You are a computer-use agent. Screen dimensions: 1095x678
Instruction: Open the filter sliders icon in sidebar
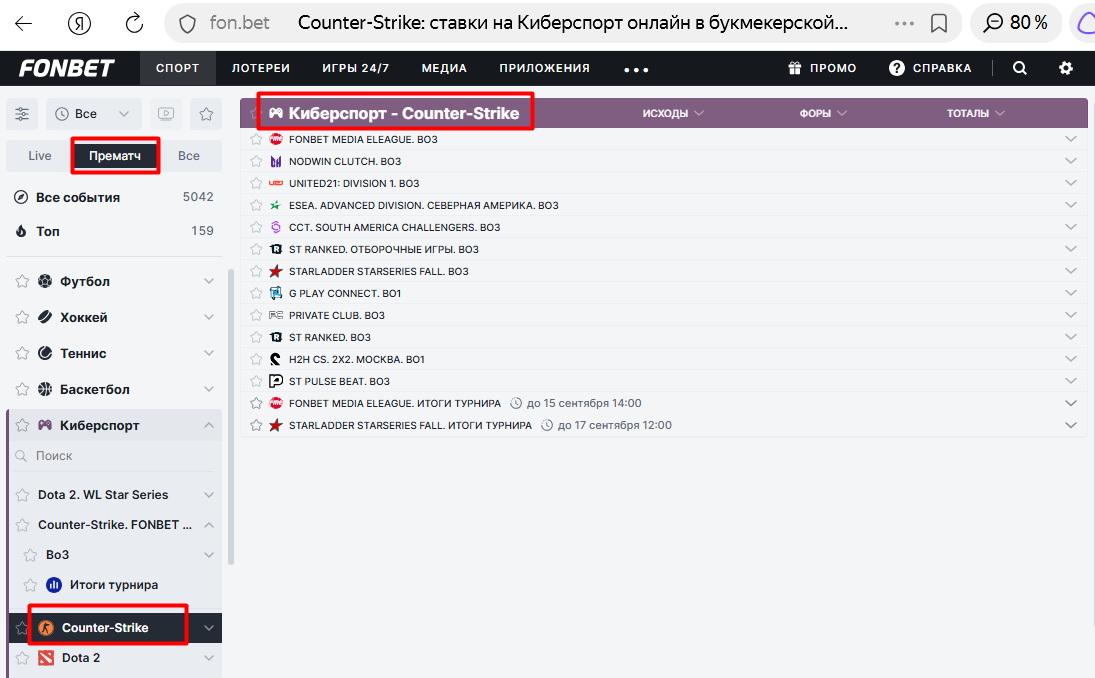pos(22,114)
